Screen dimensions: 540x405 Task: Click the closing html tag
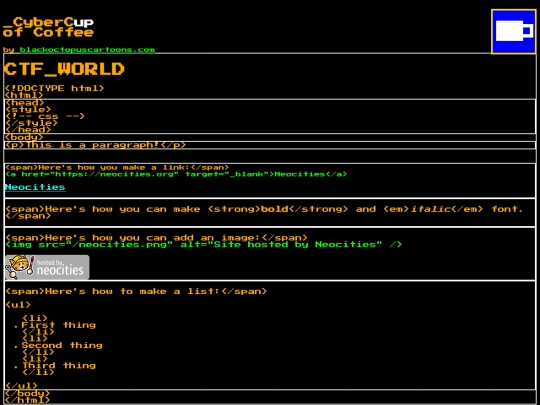[x=28, y=400]
